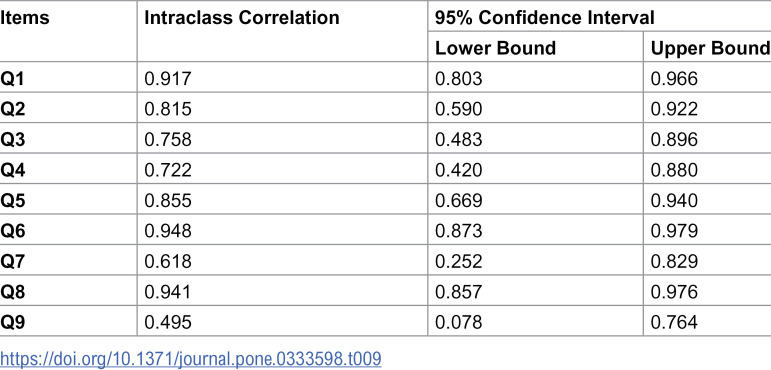Click Q3 upper bound value 0.896
Viewport: 771px width, 370px height.
click(x=674, y=139)
